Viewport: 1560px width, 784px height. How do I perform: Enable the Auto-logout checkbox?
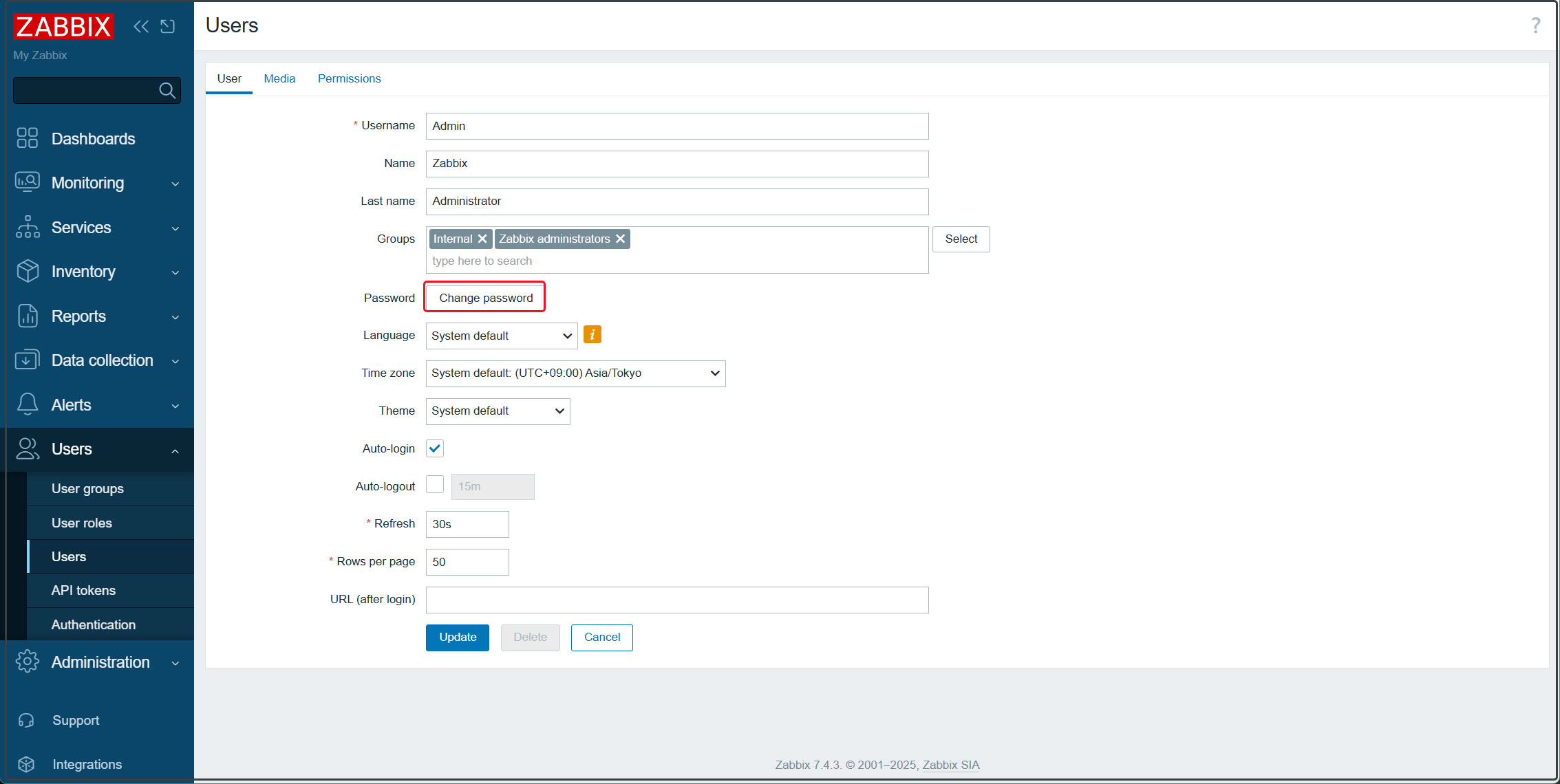pos(435,485)
